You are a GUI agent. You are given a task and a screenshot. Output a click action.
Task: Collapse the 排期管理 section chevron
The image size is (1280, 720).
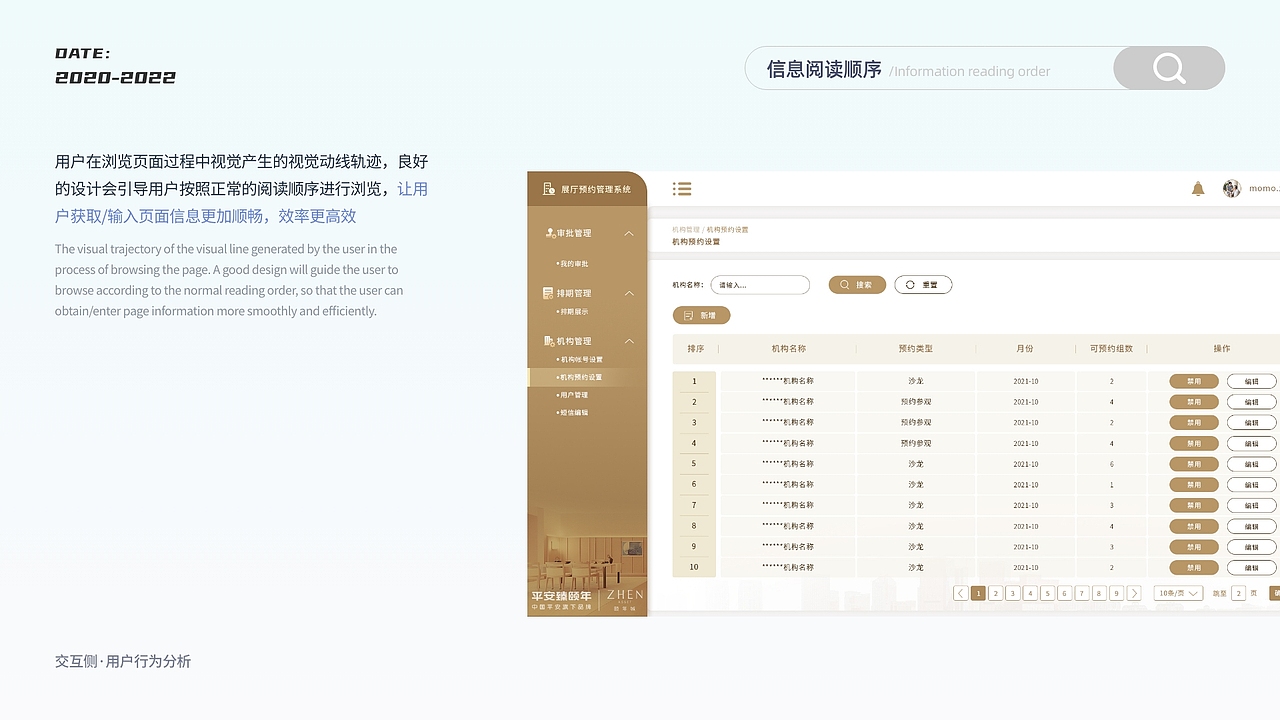coord(629,293)
